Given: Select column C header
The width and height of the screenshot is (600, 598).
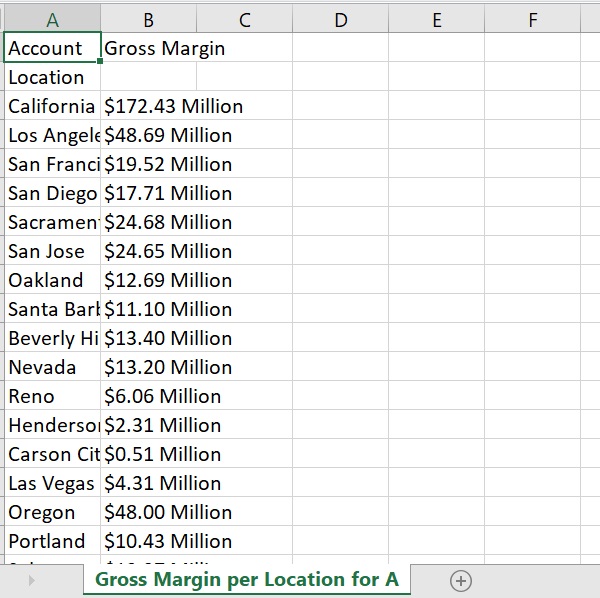Looking at the screenshot, I should (244, 19).
